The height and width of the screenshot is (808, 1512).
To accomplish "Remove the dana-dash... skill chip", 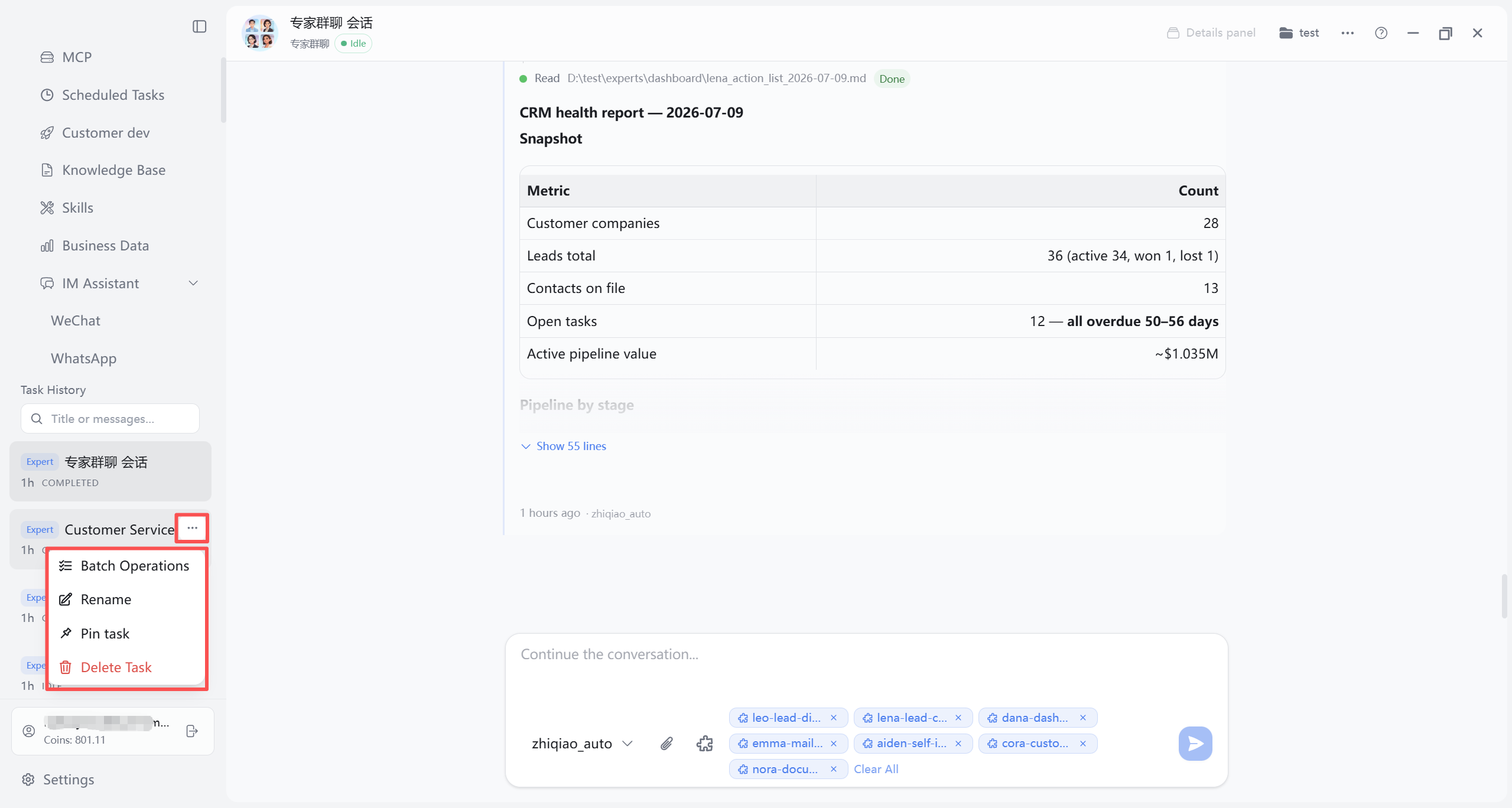I will pyautogui.click(x=1083, y=718).
